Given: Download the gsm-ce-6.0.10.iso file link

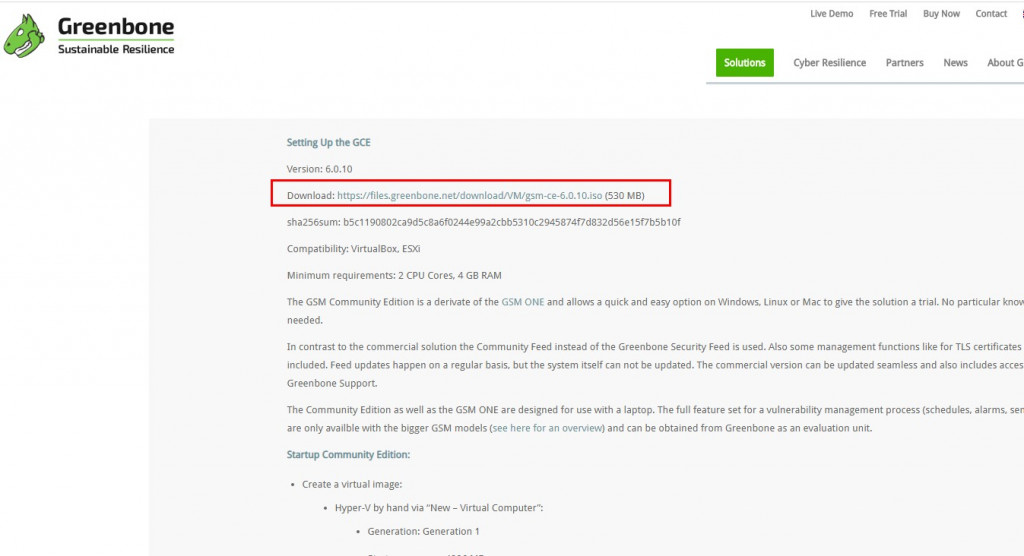Looking at the screenshot, I should point(470,195).
